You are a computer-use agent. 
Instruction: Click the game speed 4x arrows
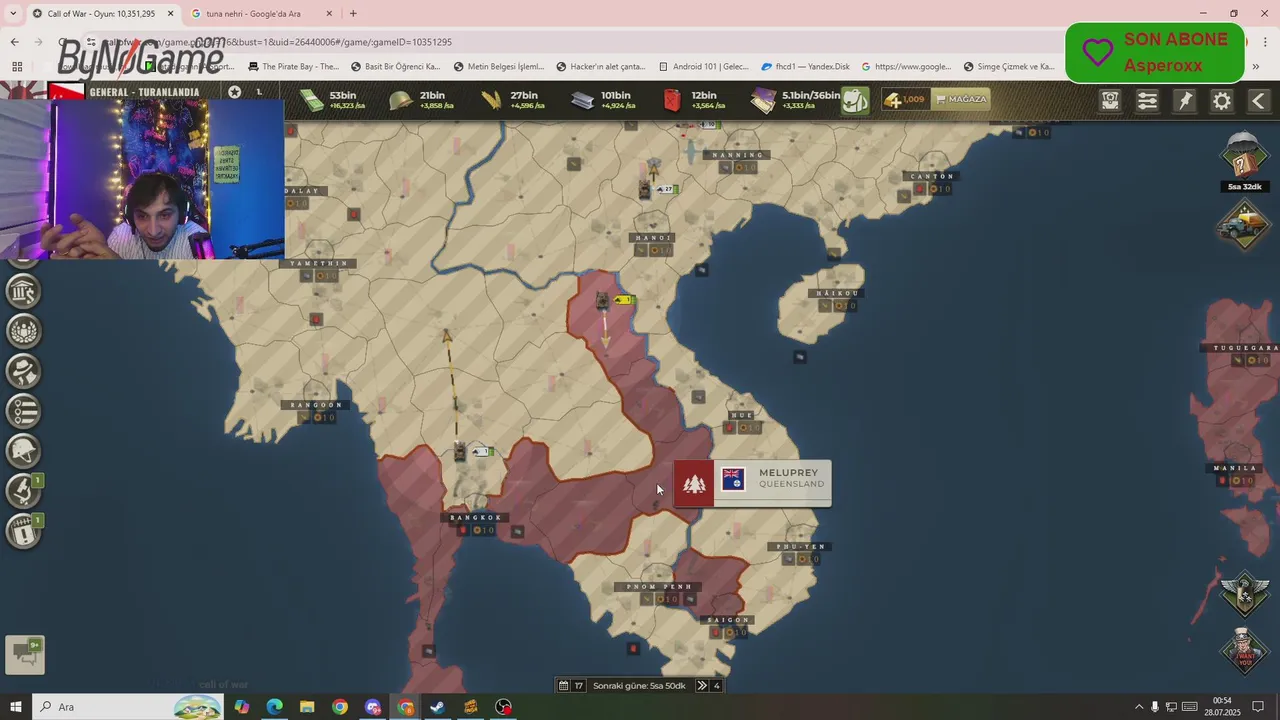tap(709, 686)
